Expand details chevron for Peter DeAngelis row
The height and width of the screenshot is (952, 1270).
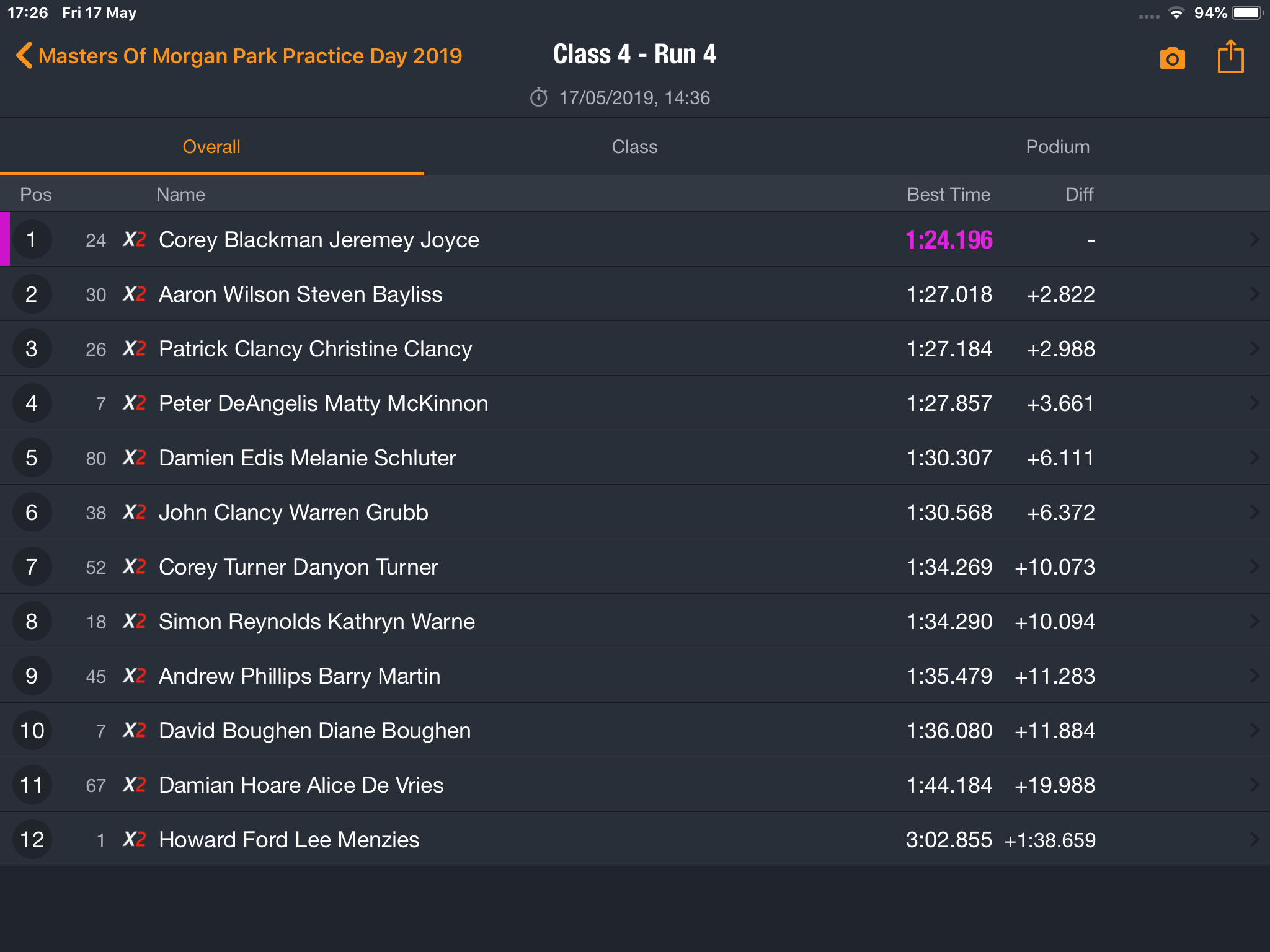[x=1254, y=403]
